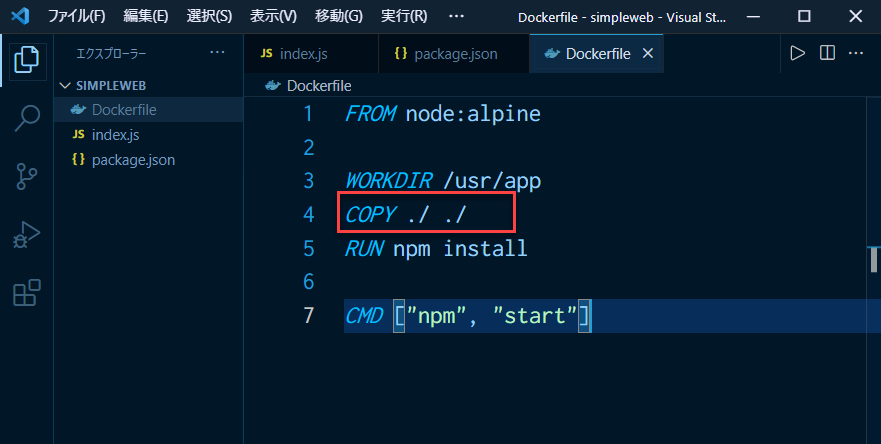
Task: Click the RUN keyword on line 5
Action: (365, 248)
